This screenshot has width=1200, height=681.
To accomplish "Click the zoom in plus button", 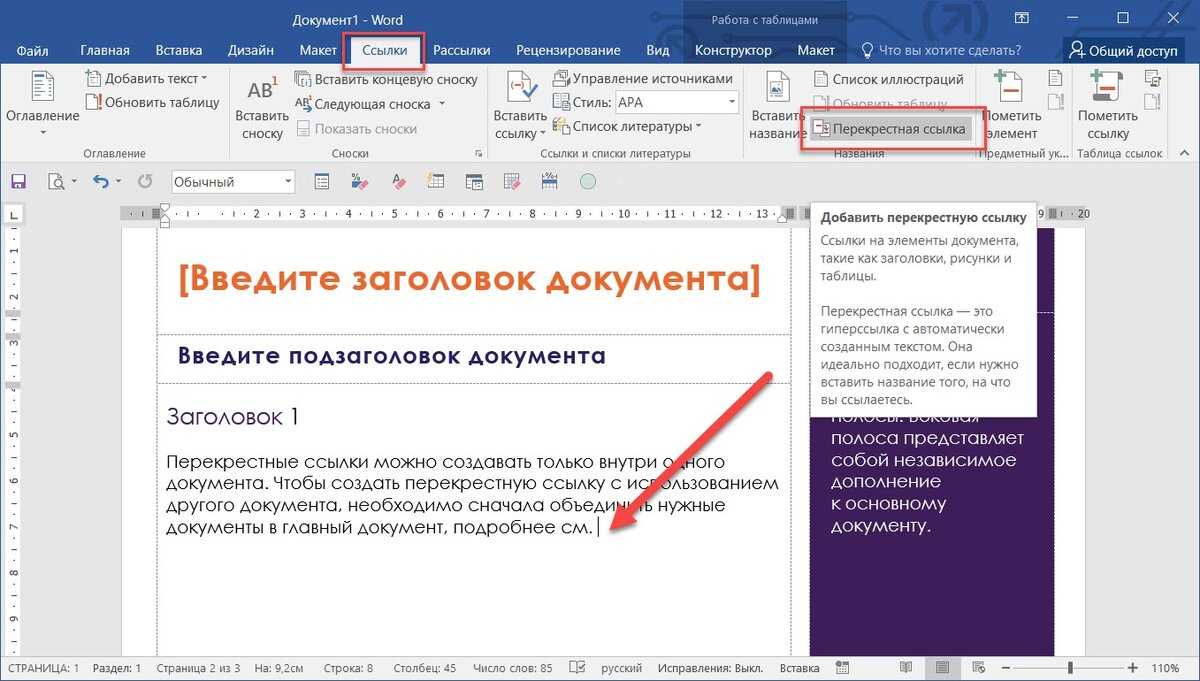I will pos(1132,668).
